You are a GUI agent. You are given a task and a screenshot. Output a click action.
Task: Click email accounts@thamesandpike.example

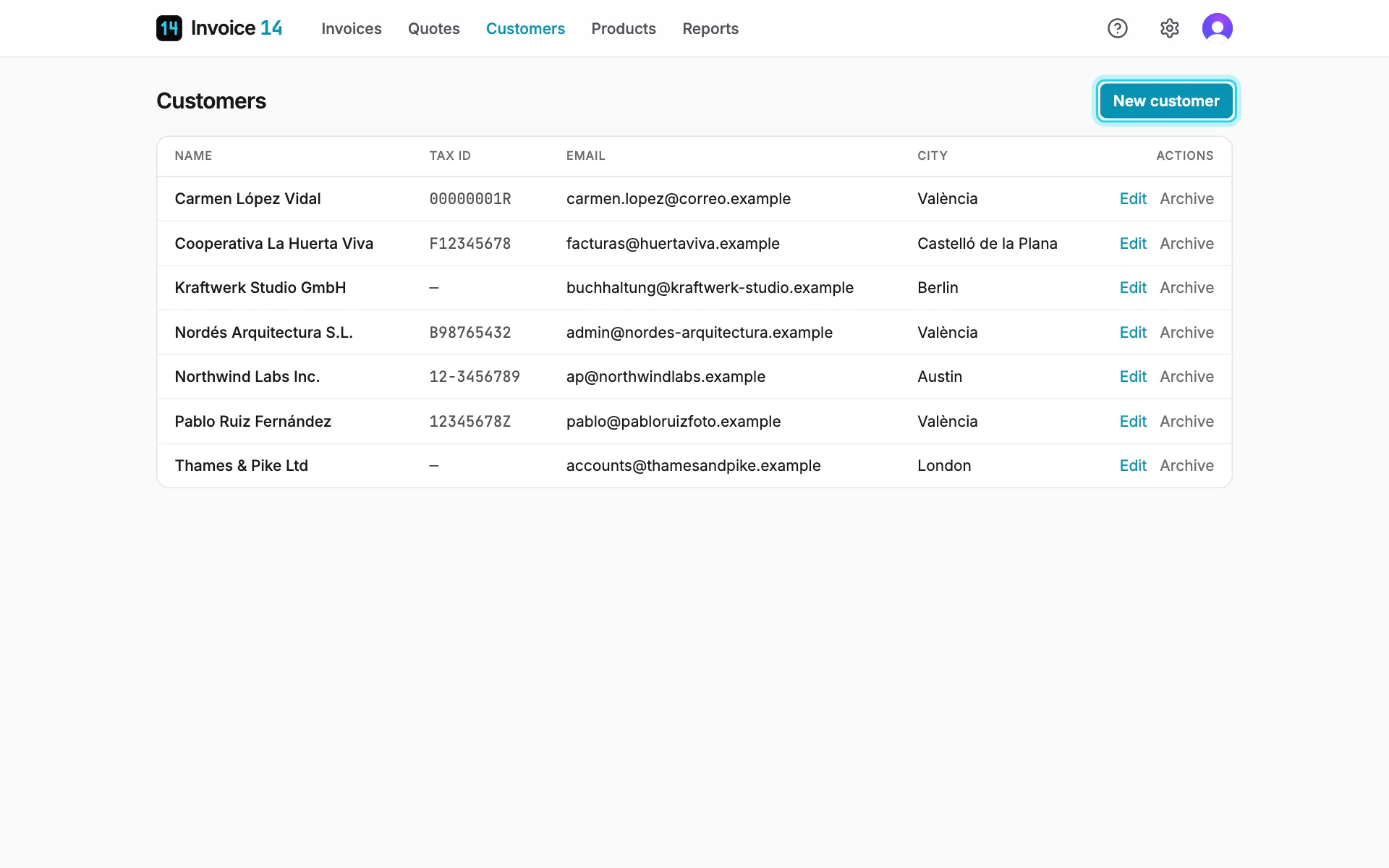pos(694,466)
